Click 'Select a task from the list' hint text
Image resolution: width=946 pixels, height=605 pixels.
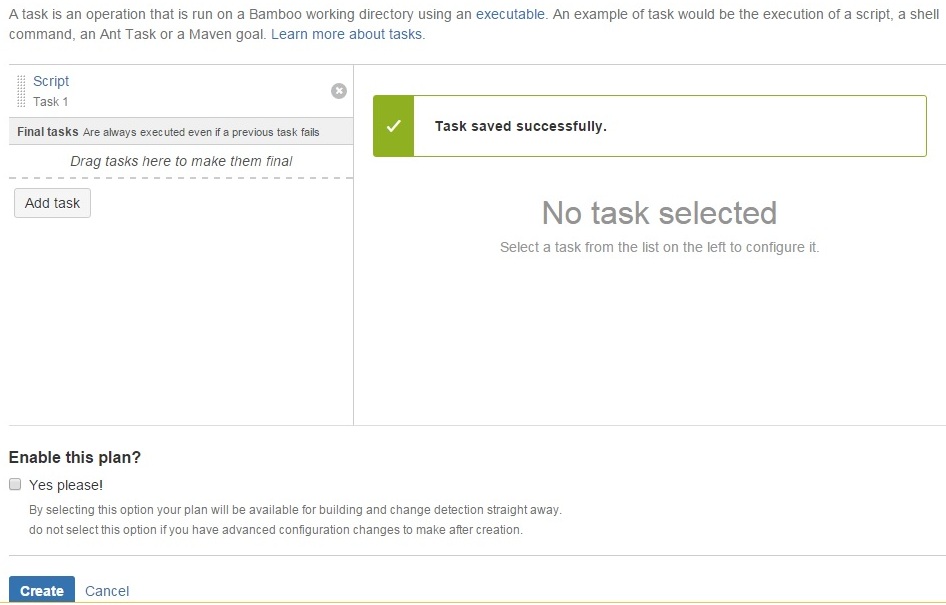pos(659,247)
